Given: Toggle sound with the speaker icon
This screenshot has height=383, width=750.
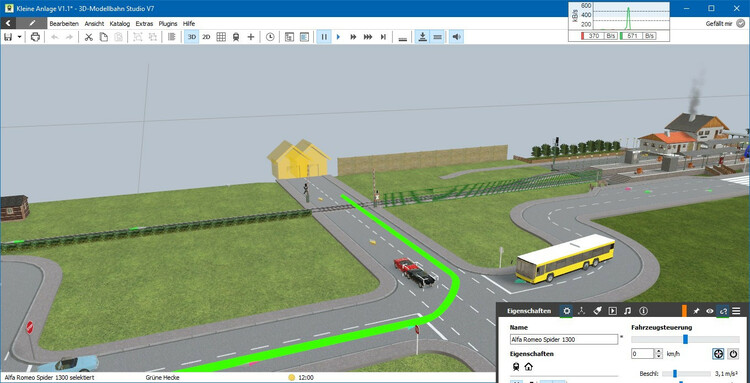Looking at the screenshot, I should pos(457,37).
